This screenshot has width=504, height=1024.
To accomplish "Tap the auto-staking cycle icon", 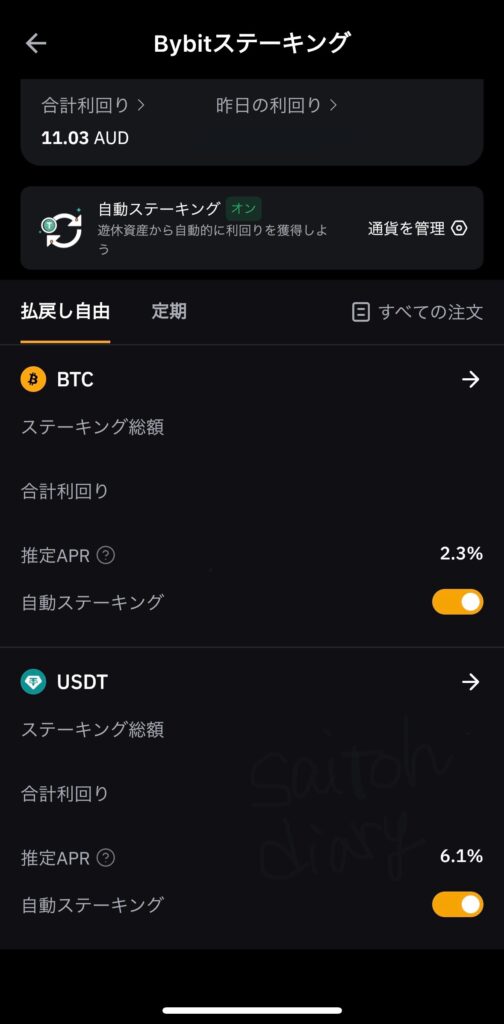I will pyautogui.click(x=61, y=229).
